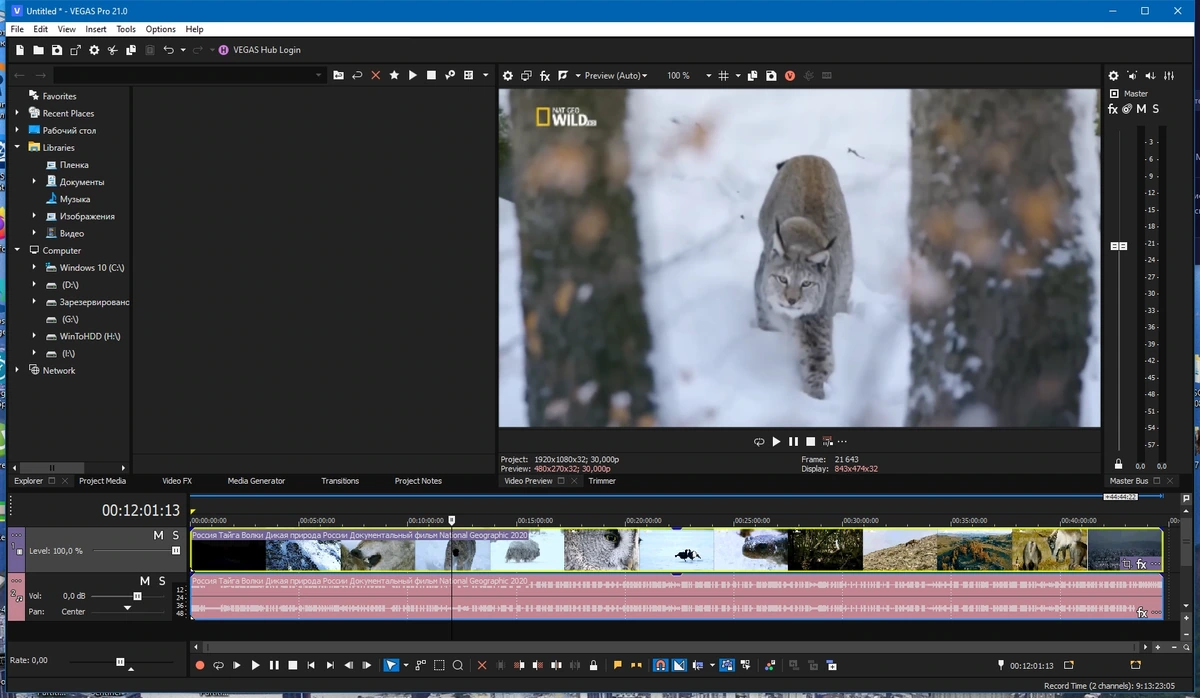Screen dimensions: 1200x698
Task: Mute the video track 1
Action: click(158, 535)
